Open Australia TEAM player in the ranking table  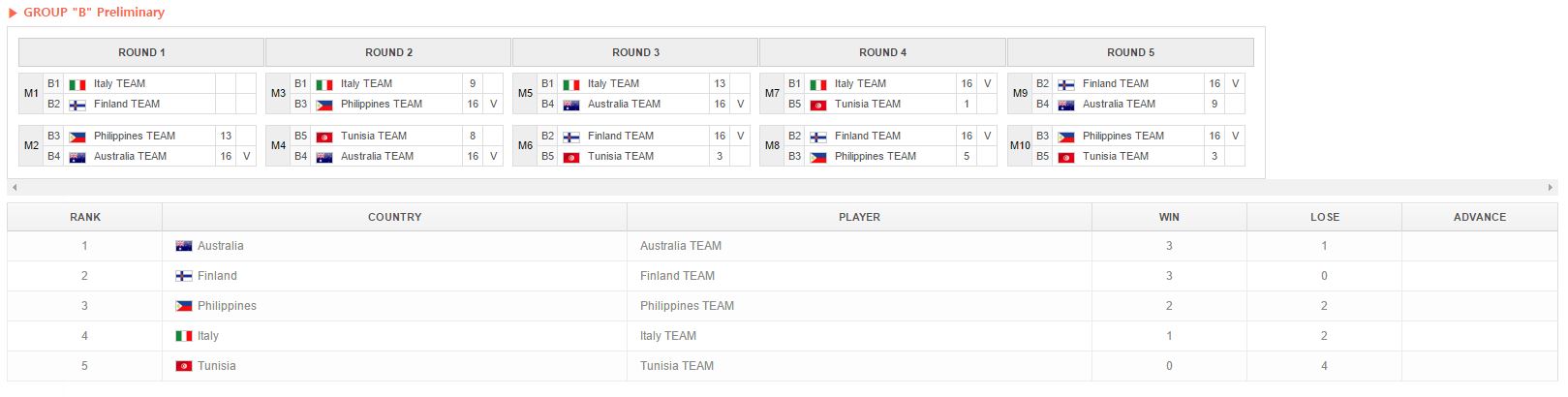680,246
